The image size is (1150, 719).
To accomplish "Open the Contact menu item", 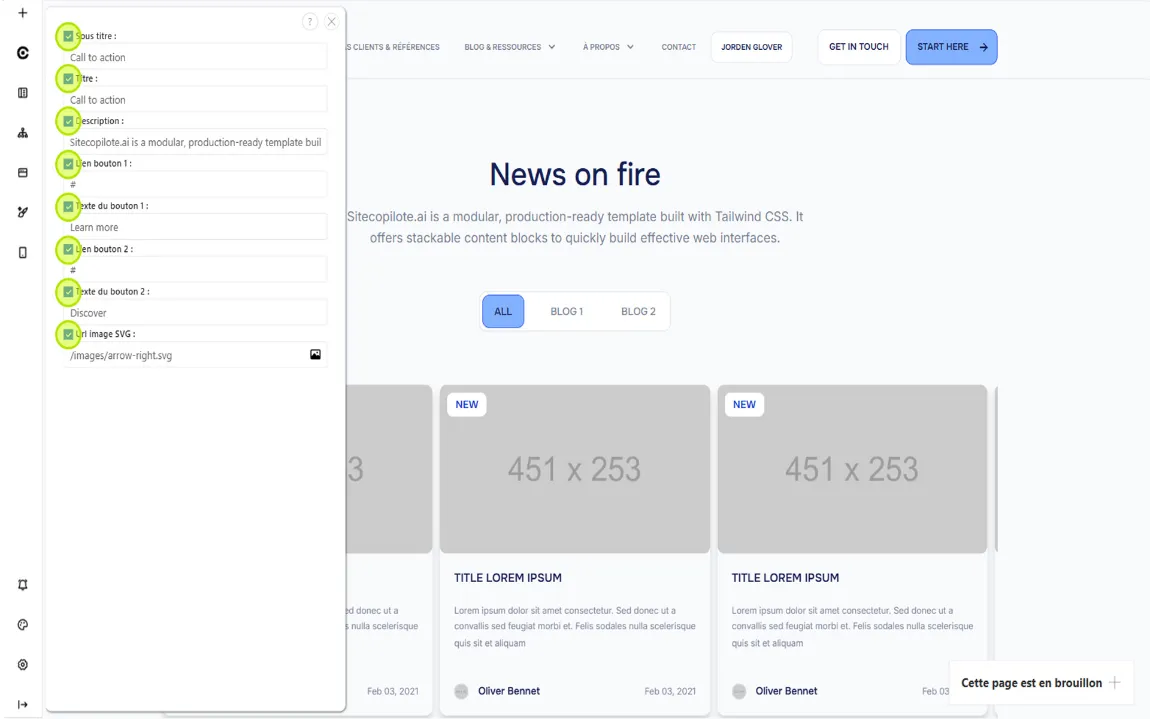I will [x=678, y=47].
